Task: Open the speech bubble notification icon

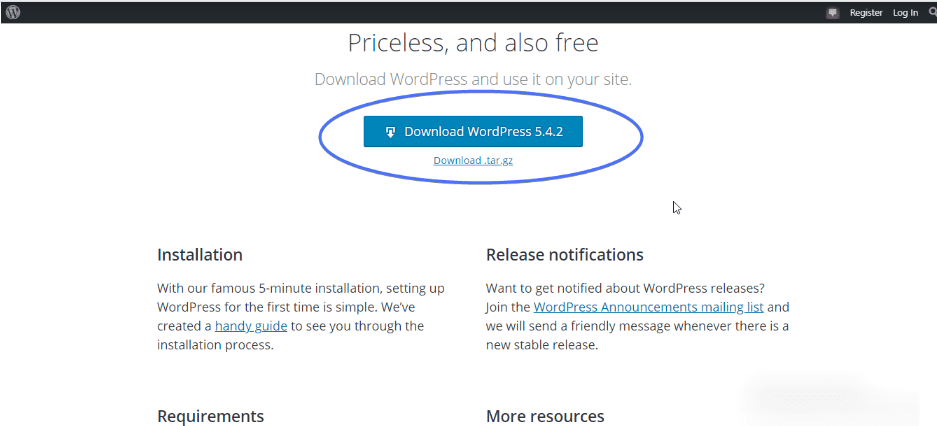Action: coord(832,13)
